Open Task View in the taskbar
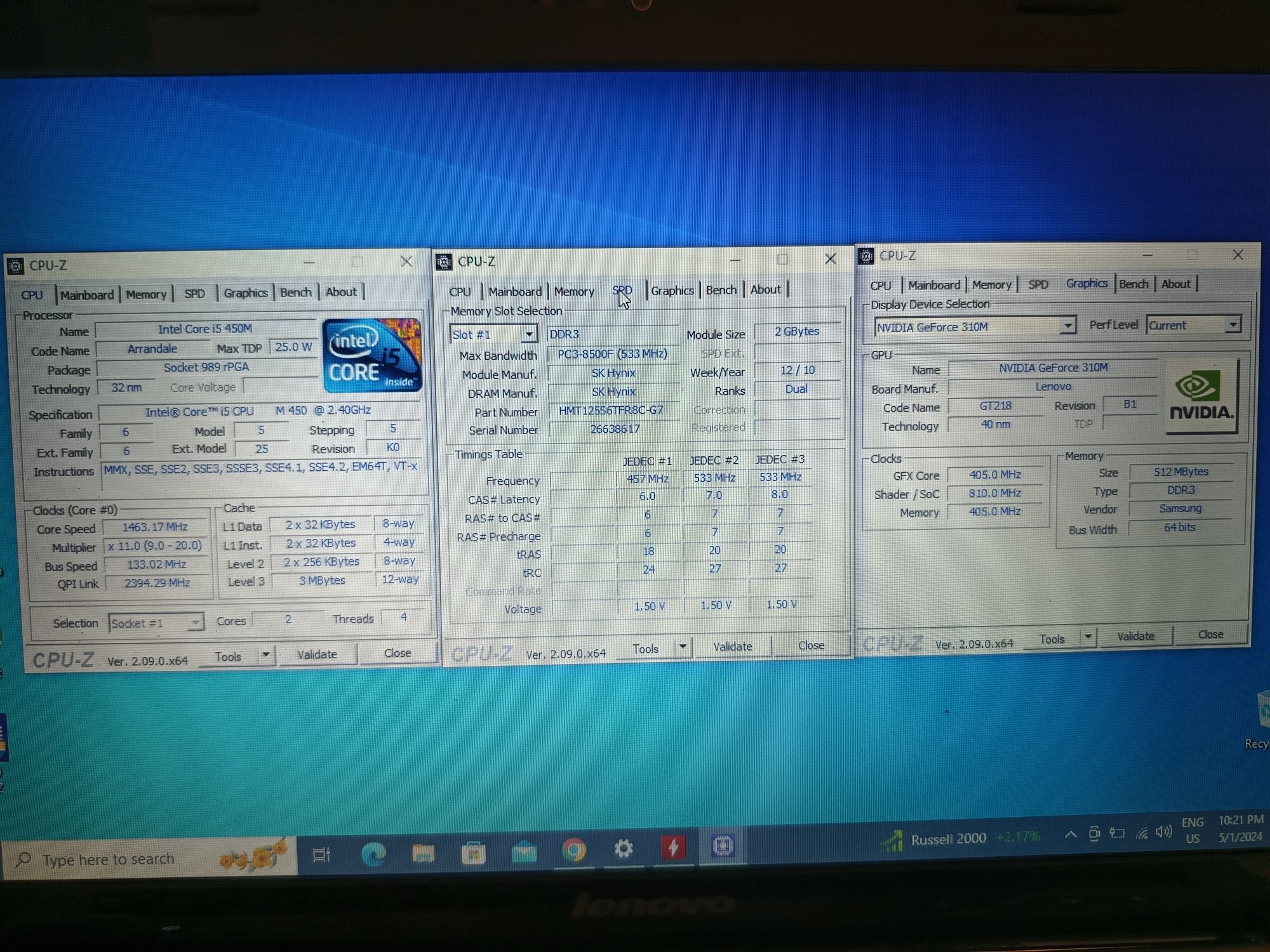1270x952 pixels. (x=321, y=854)
